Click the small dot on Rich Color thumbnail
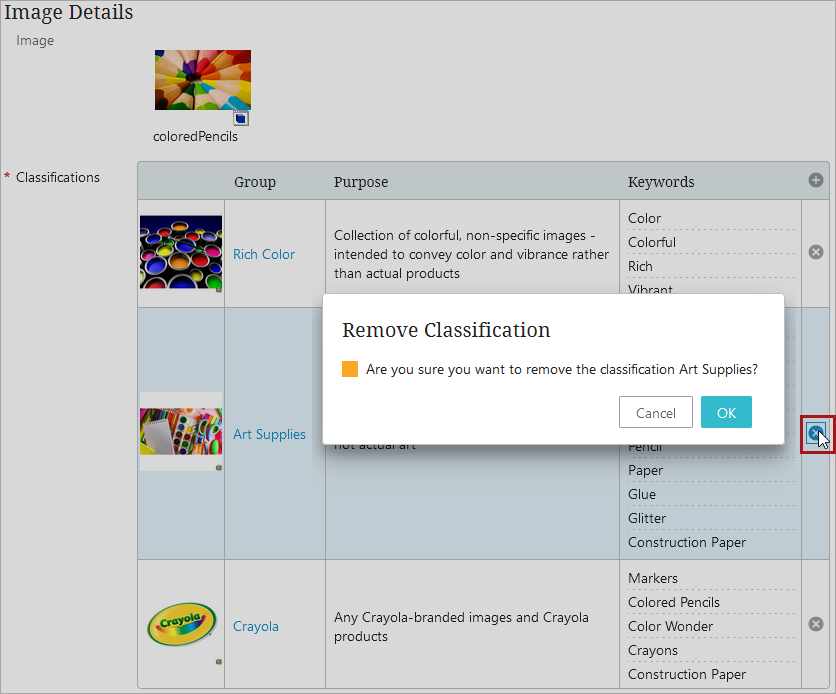The height and width of the screenshot is (694, 836). (219, 289)
